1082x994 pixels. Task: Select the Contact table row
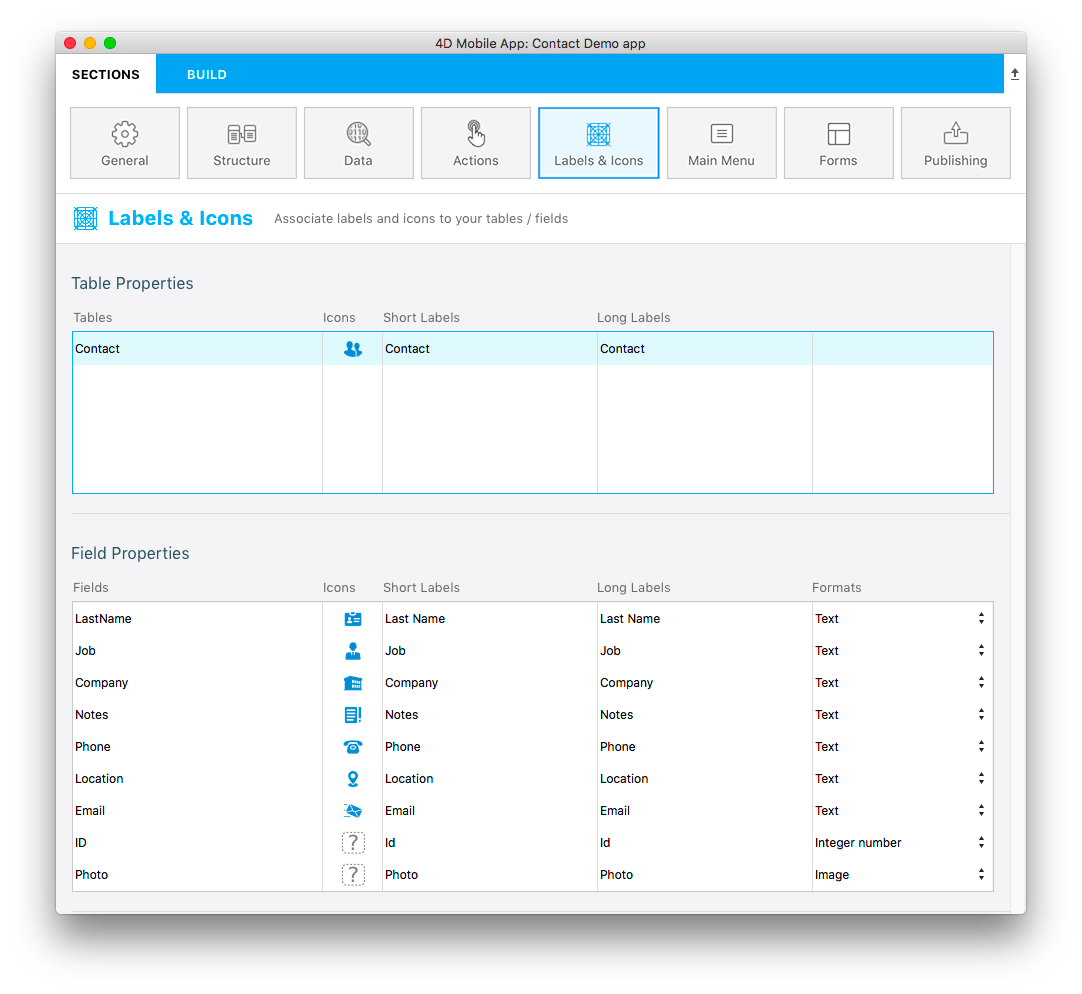pyautogui.click(x=533, y=349)
